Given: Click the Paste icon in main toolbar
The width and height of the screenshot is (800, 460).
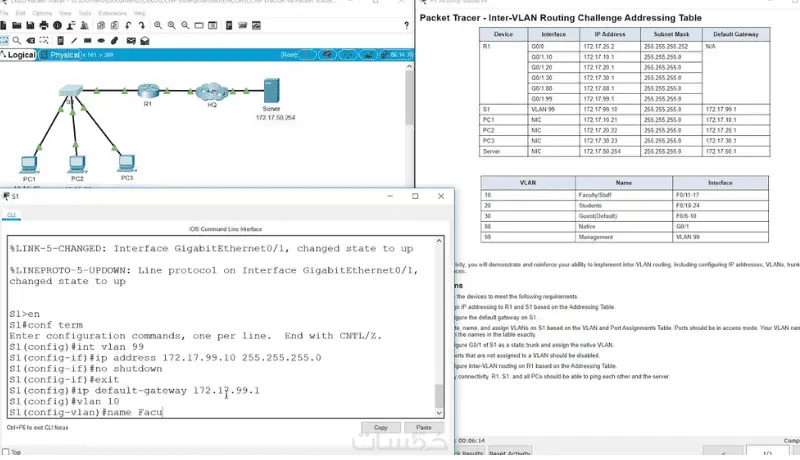Looking at the screenshot, I should coord(115,25).
